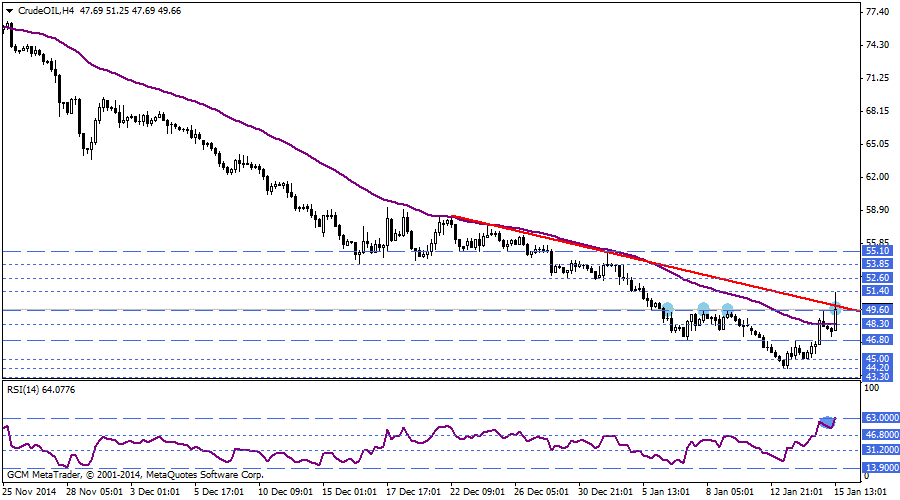Click the 65.05 price axis value
Screen dimensions: 900x500
(877, 144)
